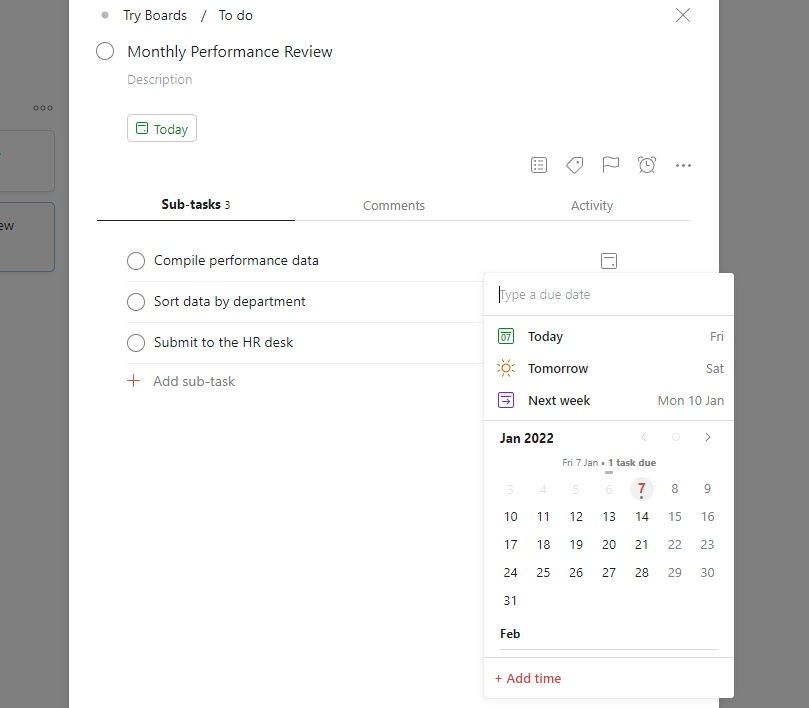Screen dimensions: 809x708
Task: Complete the Monthly Performance Review task circle
Action: [105, 51]
